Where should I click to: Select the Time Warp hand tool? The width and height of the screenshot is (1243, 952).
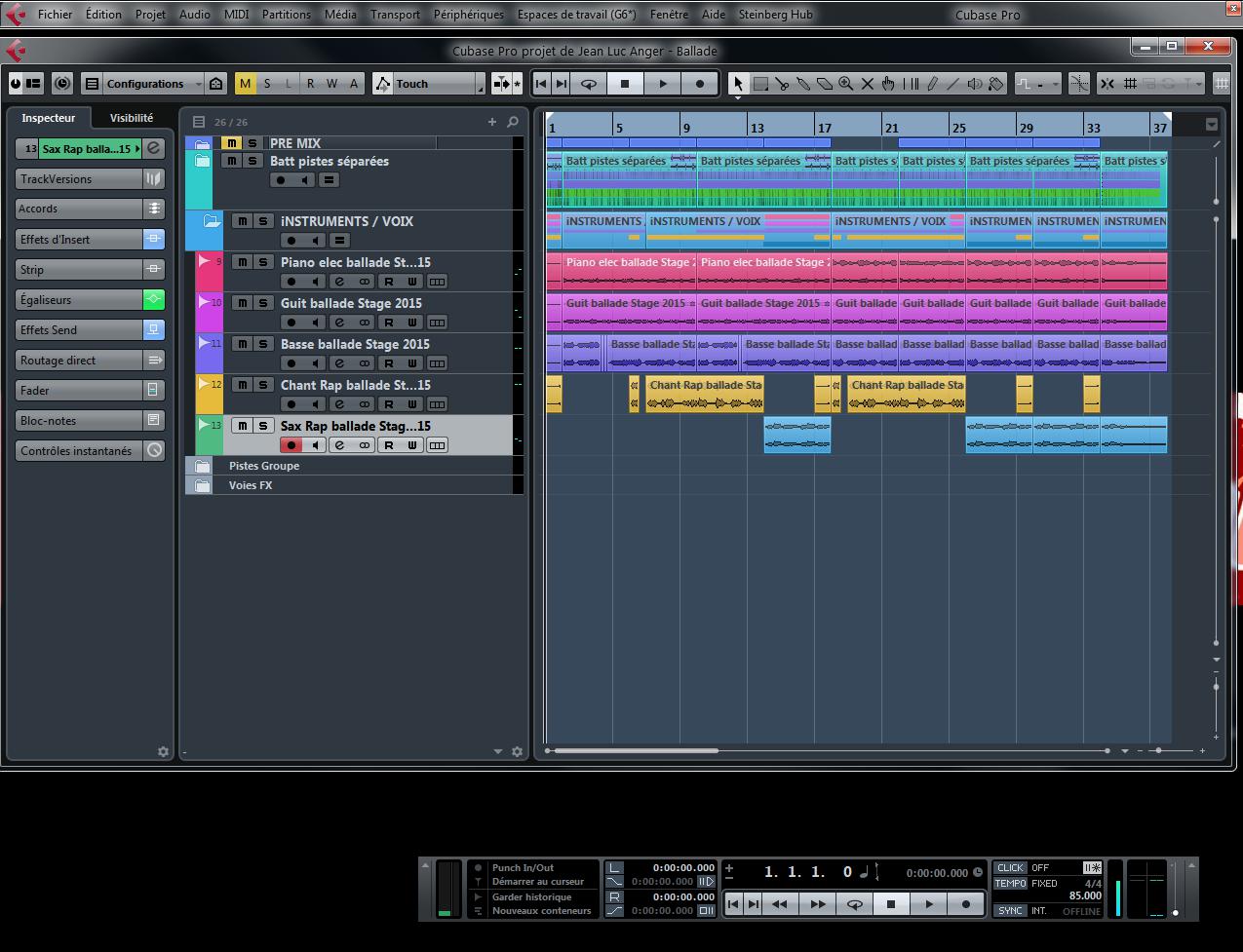(889, 84)
